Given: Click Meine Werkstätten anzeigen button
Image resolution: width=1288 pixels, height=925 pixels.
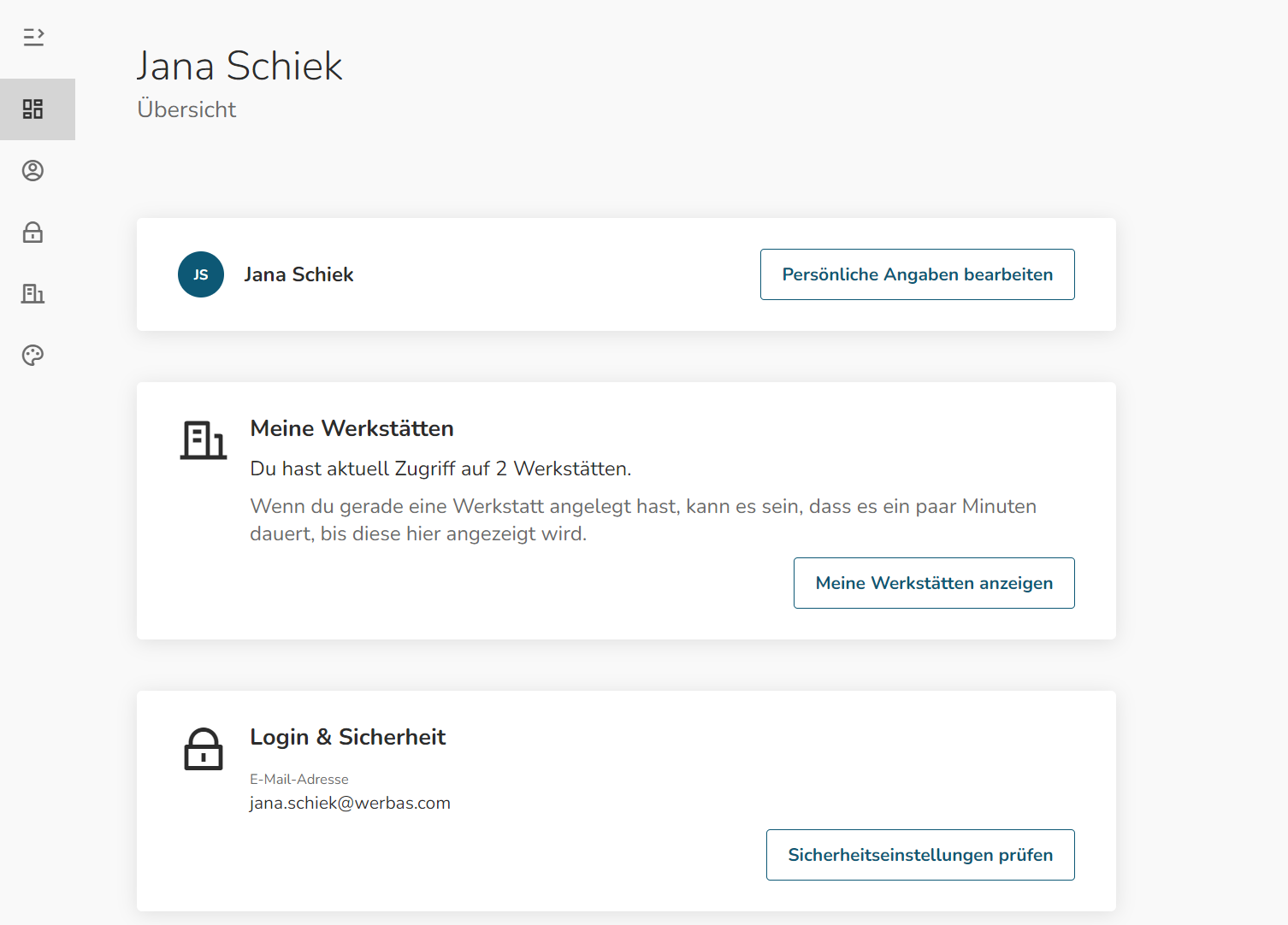Looking at the screenshot, I should click(x=934, y=583).
